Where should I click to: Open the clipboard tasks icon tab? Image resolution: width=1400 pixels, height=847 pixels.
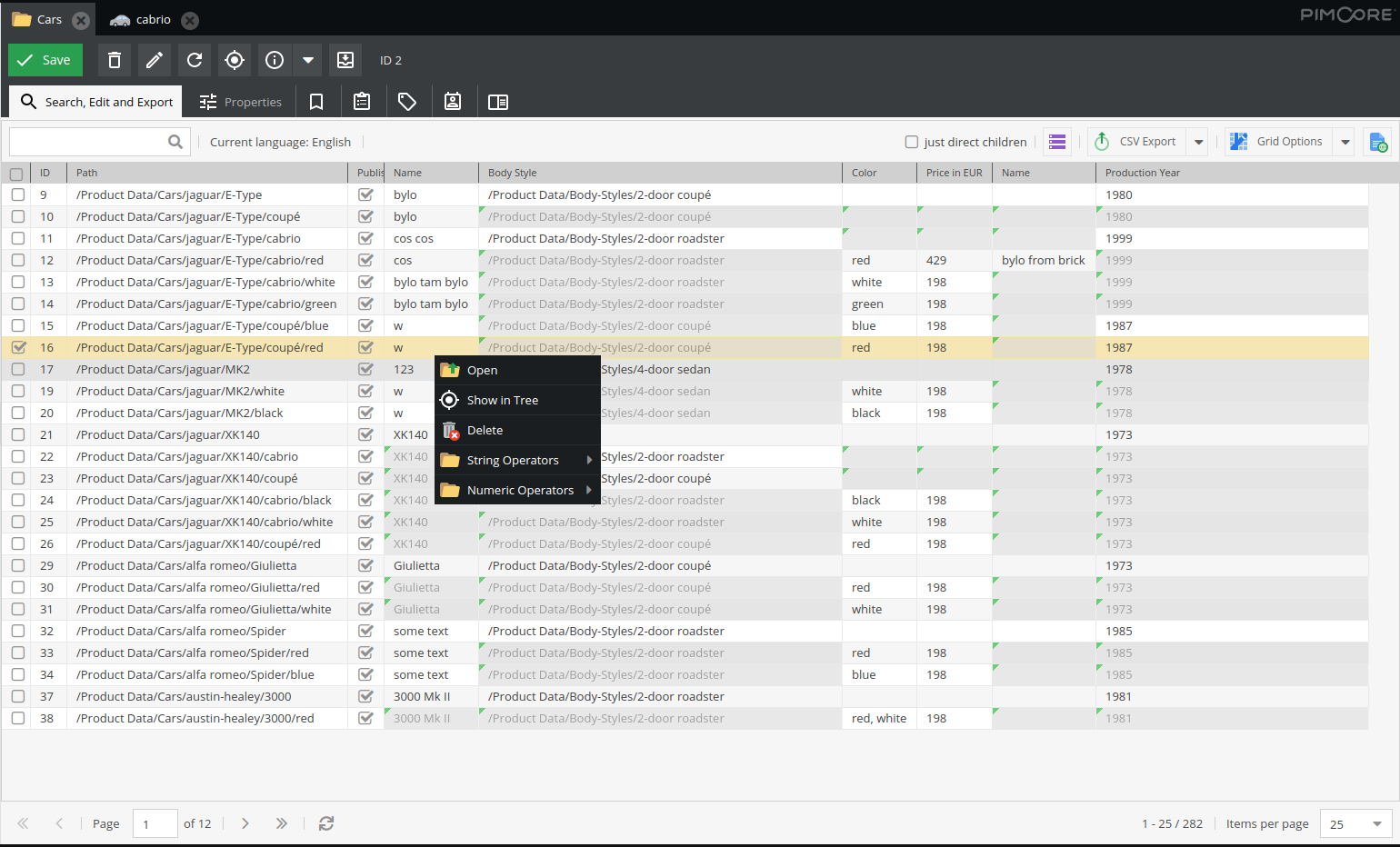tap(362, 102)
